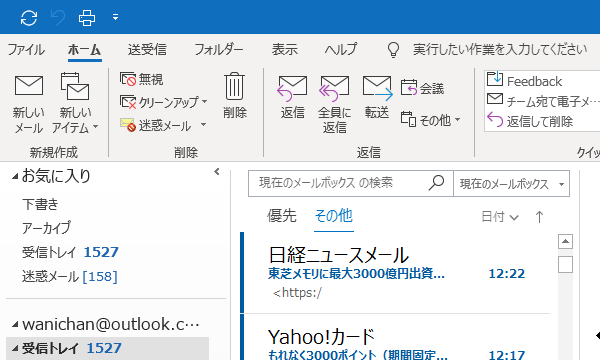Open the 表示 ribbon tab
The image size is (600, 360).
click(x=284, y=49)
